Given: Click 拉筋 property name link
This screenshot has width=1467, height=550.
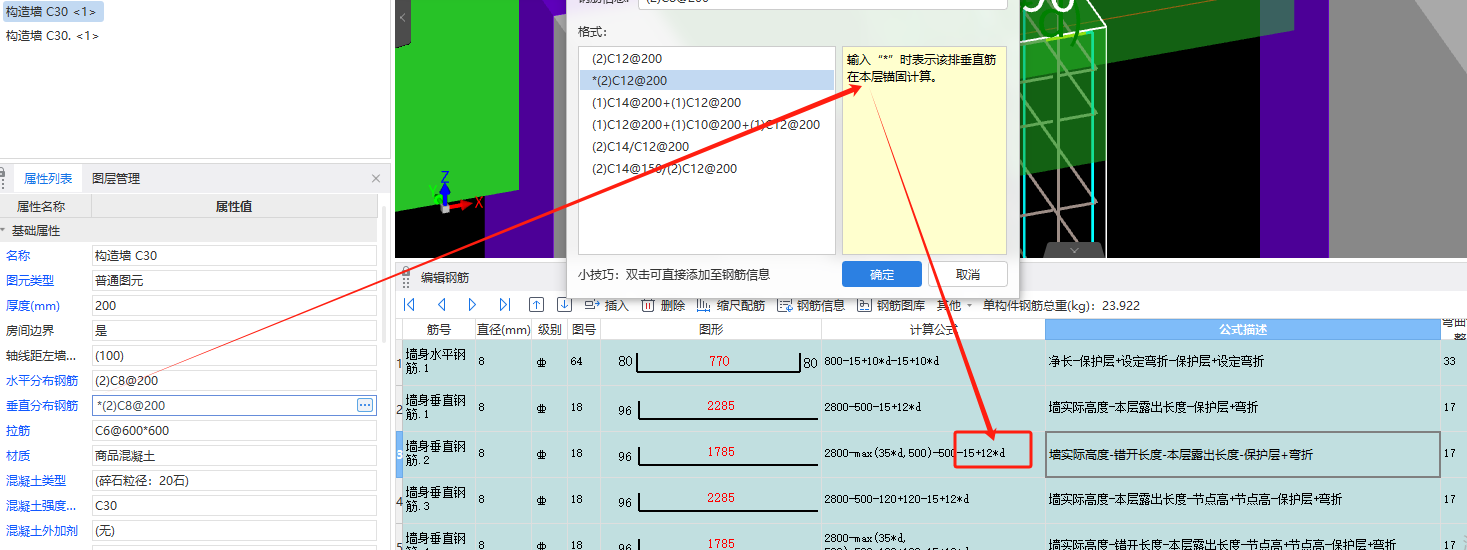Looking at the screenshot, I should coord(18,431).
